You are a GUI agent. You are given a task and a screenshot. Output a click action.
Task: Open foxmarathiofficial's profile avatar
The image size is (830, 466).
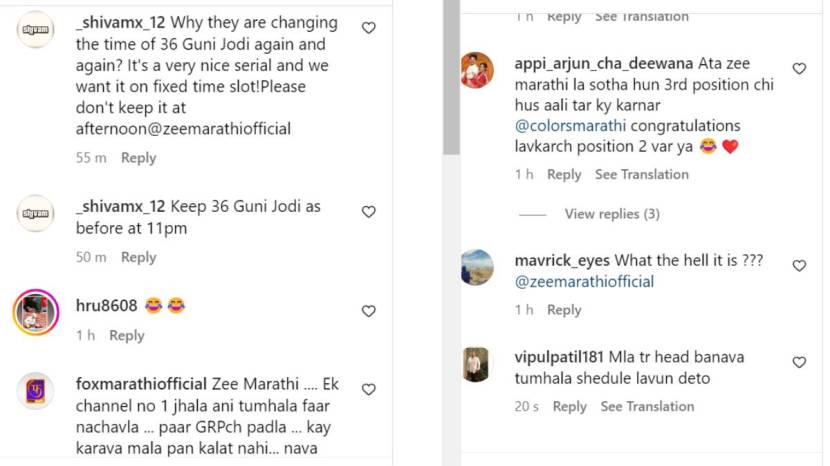pyautogui.click(x=36, y=390)
